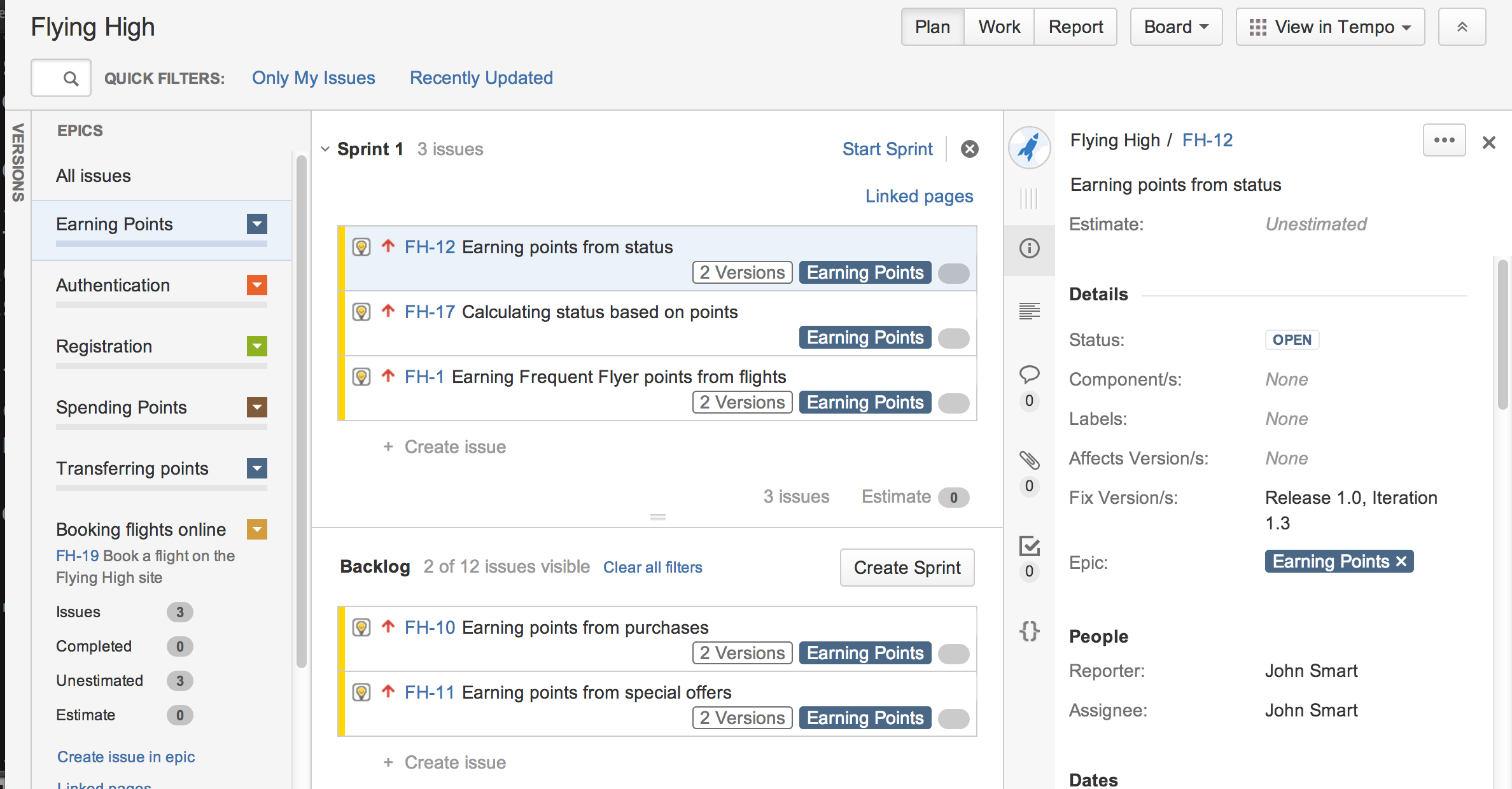
Task: Click the Registration epic green color swatch
Action: point(257,346)
